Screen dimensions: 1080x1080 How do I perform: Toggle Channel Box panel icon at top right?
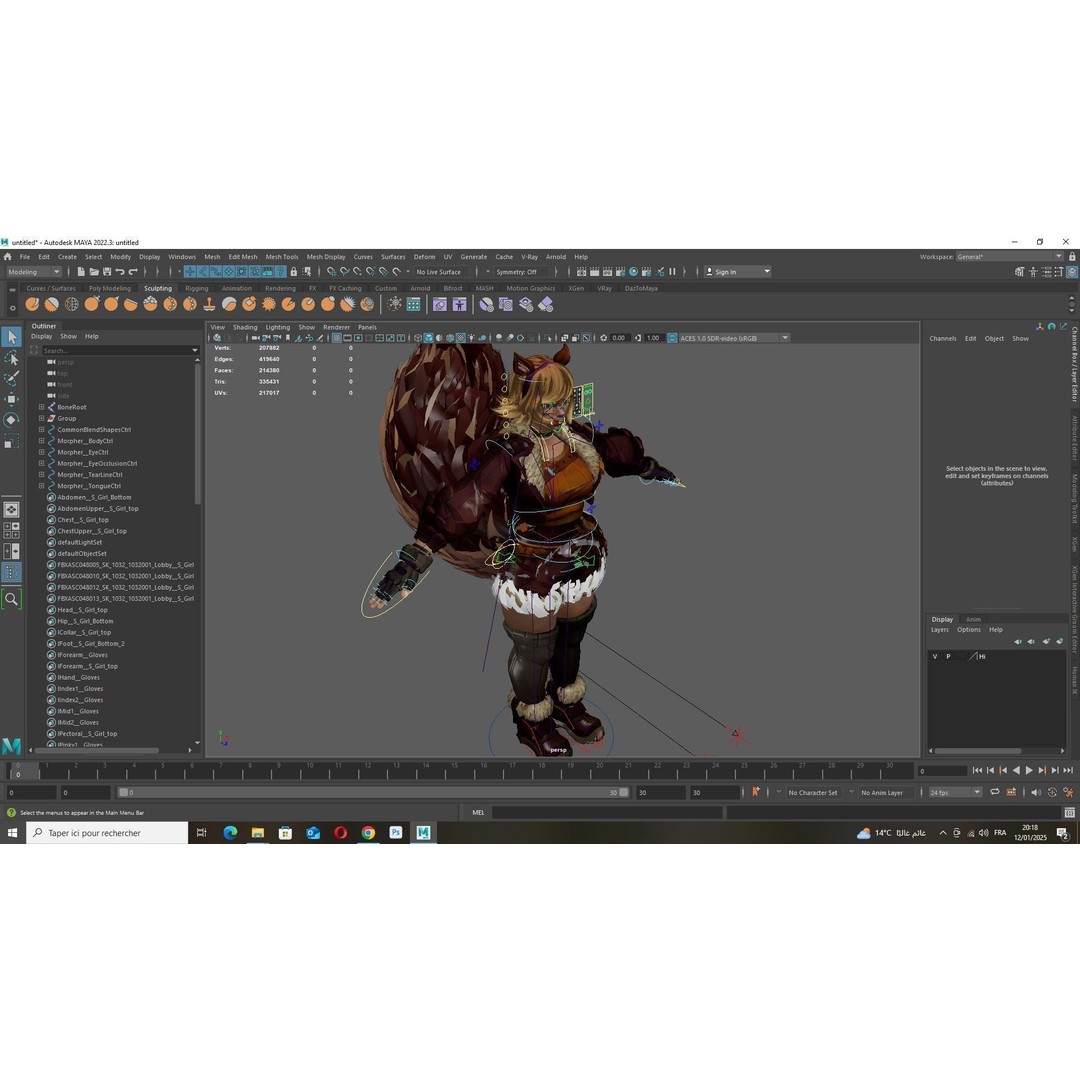pos(1072,272)
